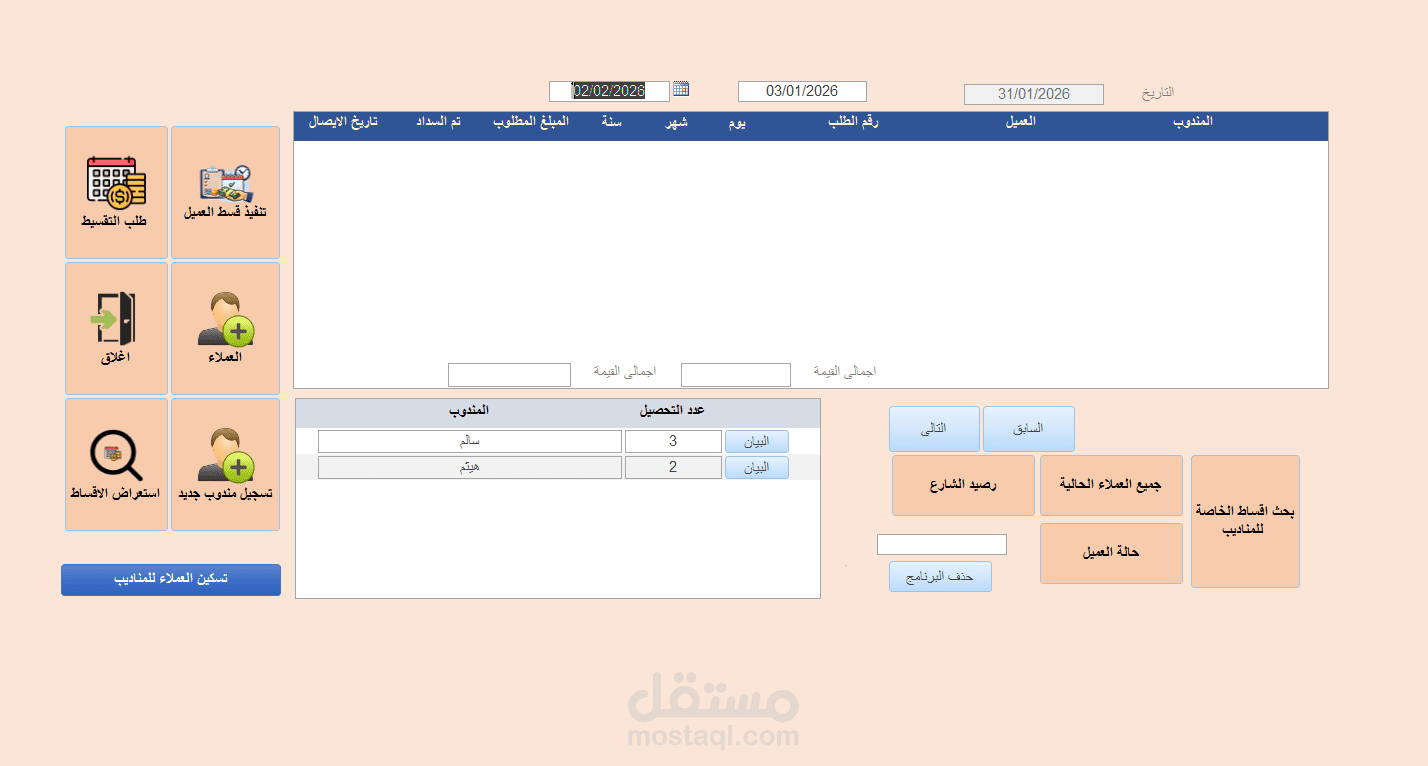The height and width of the screenshot is (766, 1428).
Task: Click بحث اقساط الخاصة للمناديب button
Action: pos(1245,521)
